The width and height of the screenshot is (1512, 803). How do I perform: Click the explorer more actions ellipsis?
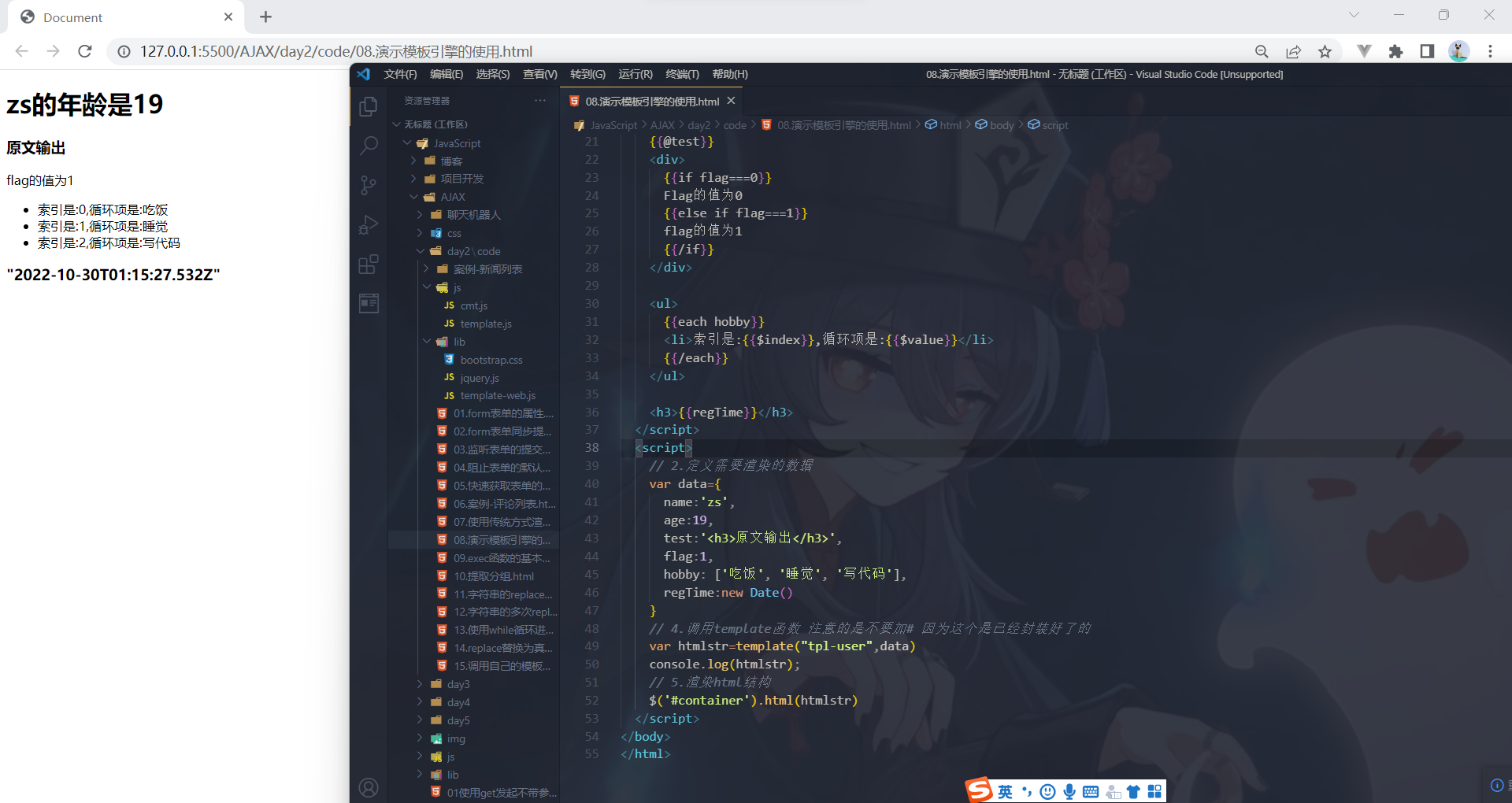[x=539, y=101]
